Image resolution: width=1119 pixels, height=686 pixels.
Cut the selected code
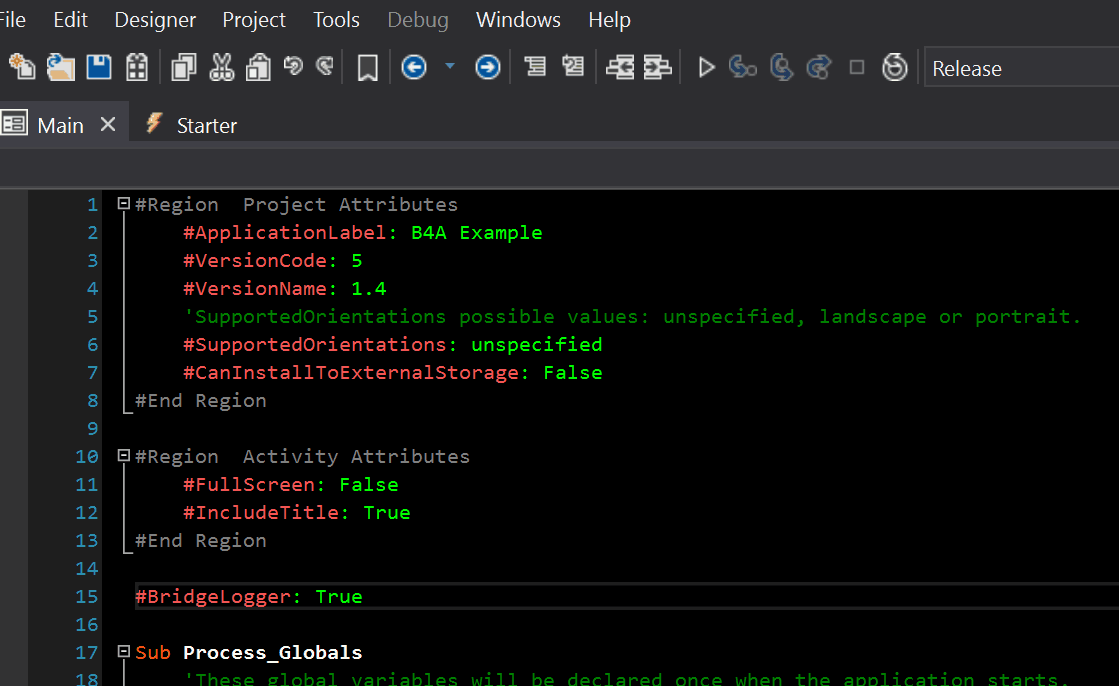pyautogui.click(x=222, y=66)
